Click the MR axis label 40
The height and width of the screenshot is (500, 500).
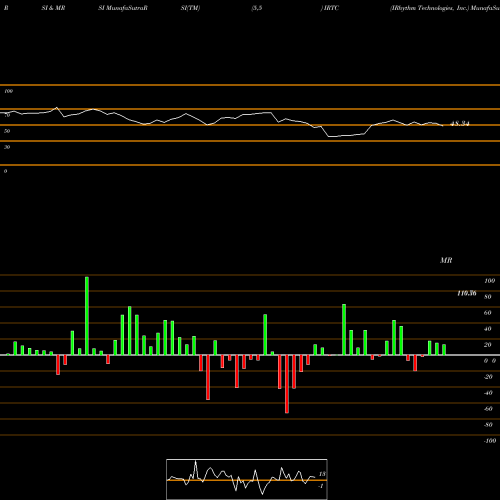click(x=488, y=329)
